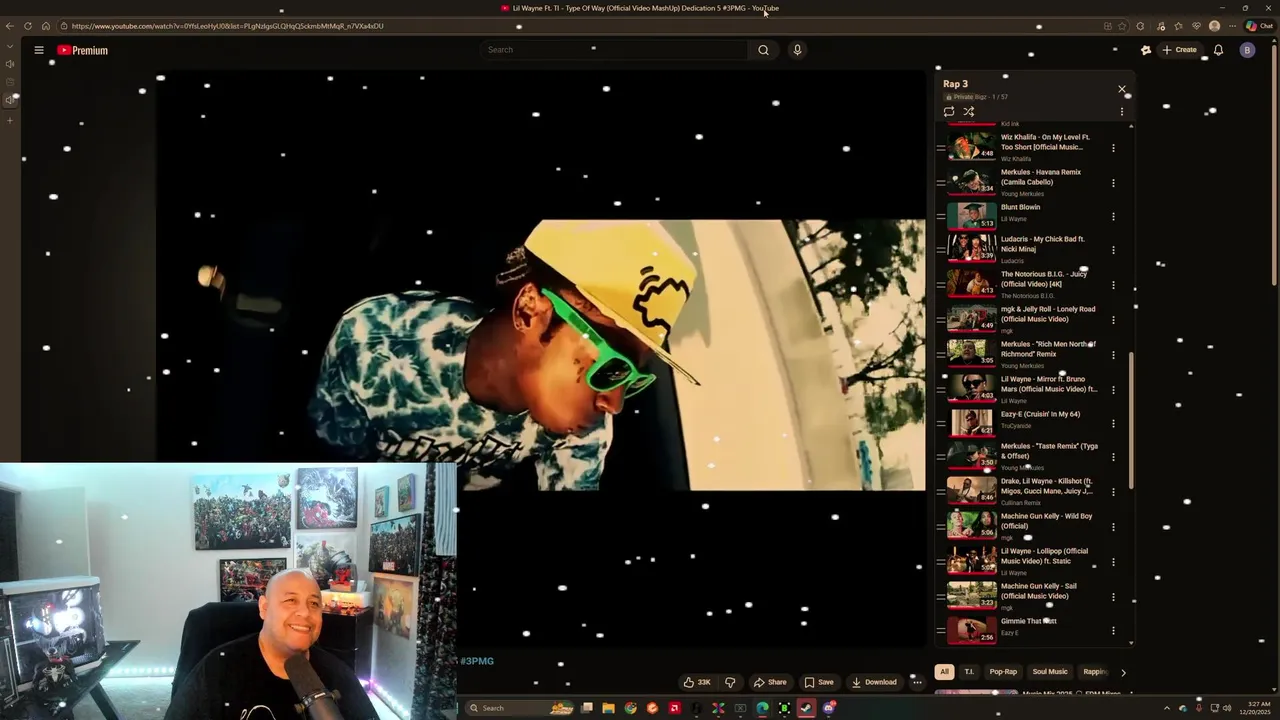Like the video with 33K likes
The image size is (1280, 720).
pyautogui.click(x=697, y=682)
